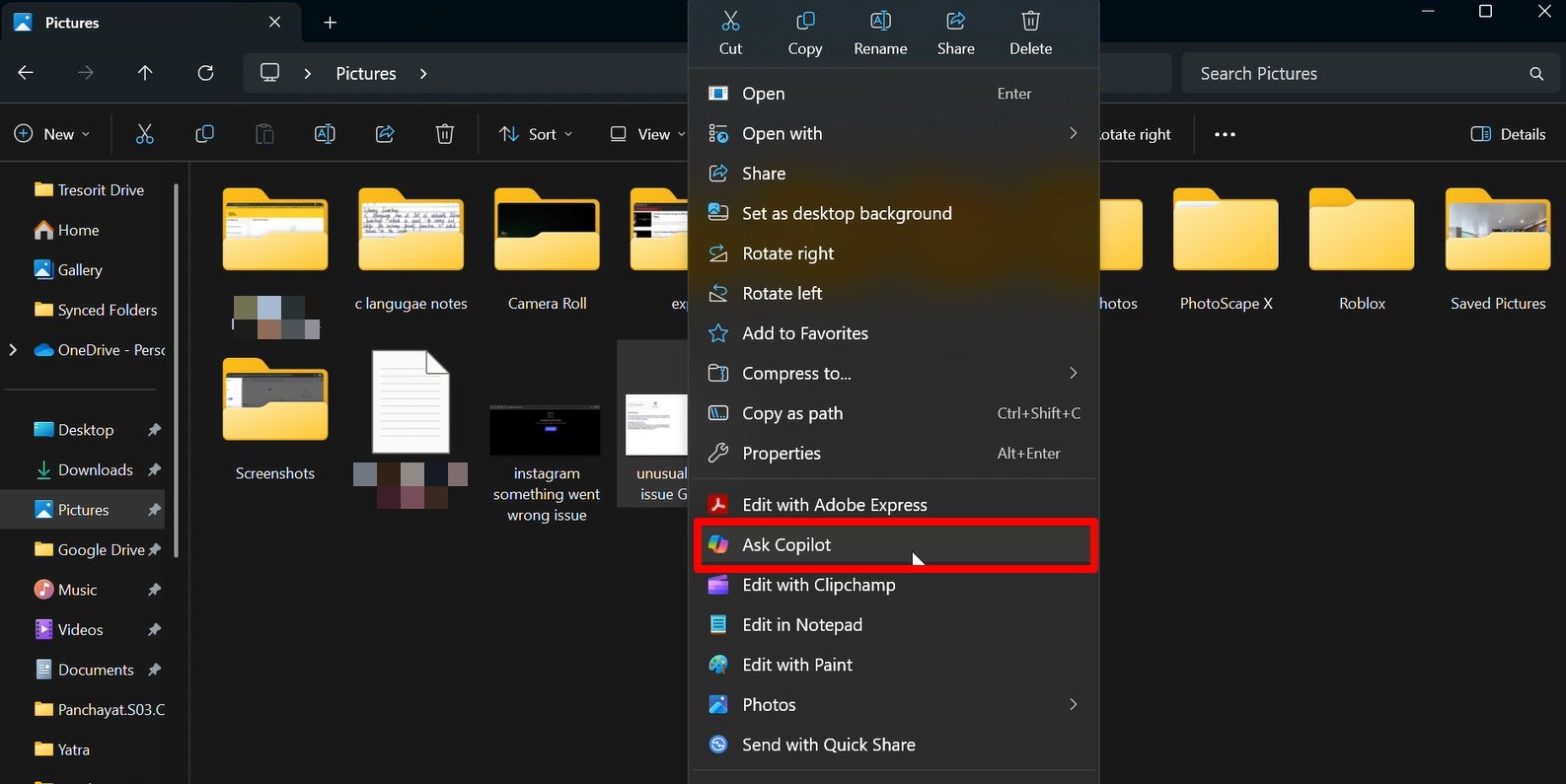Select Camera Roll folder

click(x=547, y=250)
